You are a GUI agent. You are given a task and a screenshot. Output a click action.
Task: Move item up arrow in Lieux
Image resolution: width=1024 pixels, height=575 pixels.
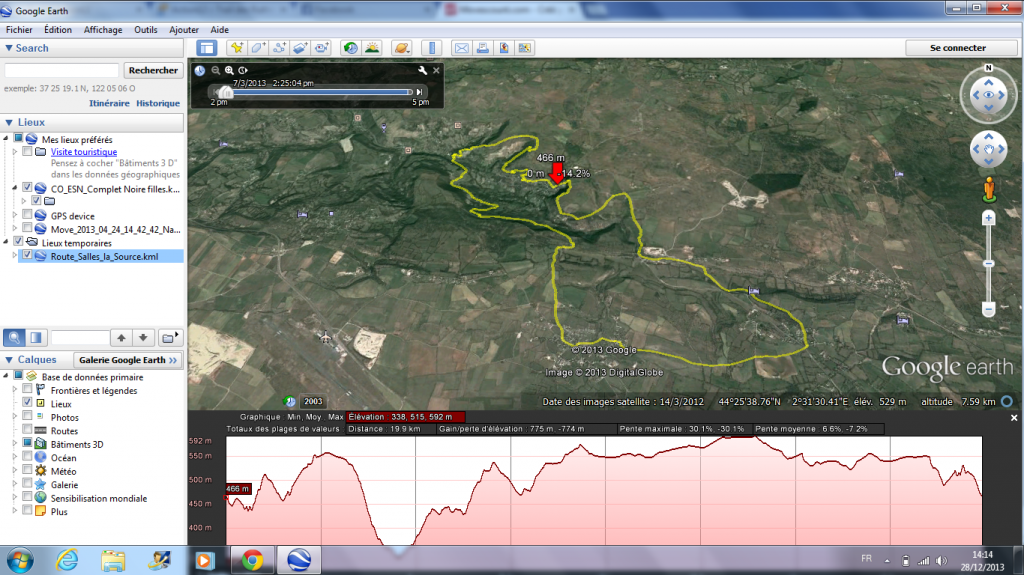(121, 337)
